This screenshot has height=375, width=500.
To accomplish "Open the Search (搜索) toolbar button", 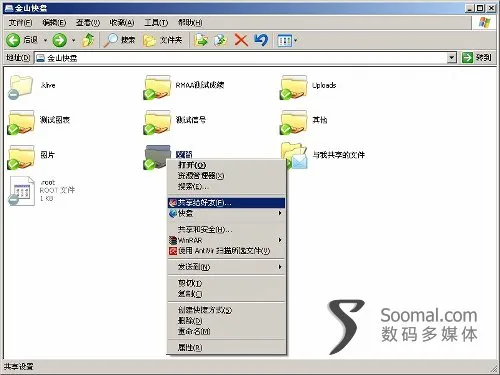I will [x=119, y=40].
